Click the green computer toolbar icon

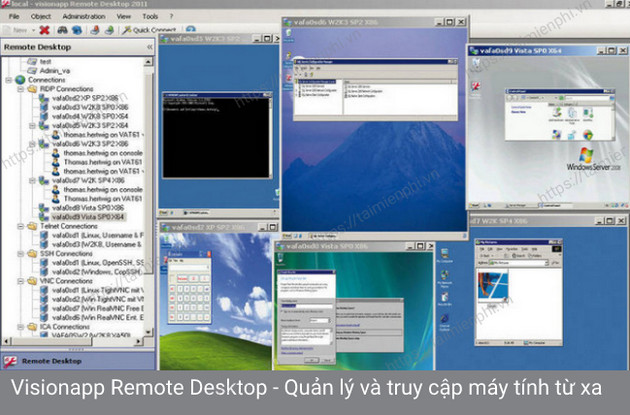tap(109, 30)
